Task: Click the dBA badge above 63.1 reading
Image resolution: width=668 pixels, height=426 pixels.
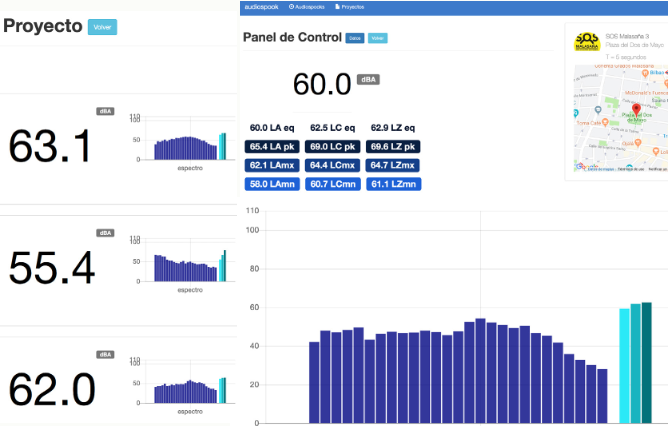Action: point(105,111)
